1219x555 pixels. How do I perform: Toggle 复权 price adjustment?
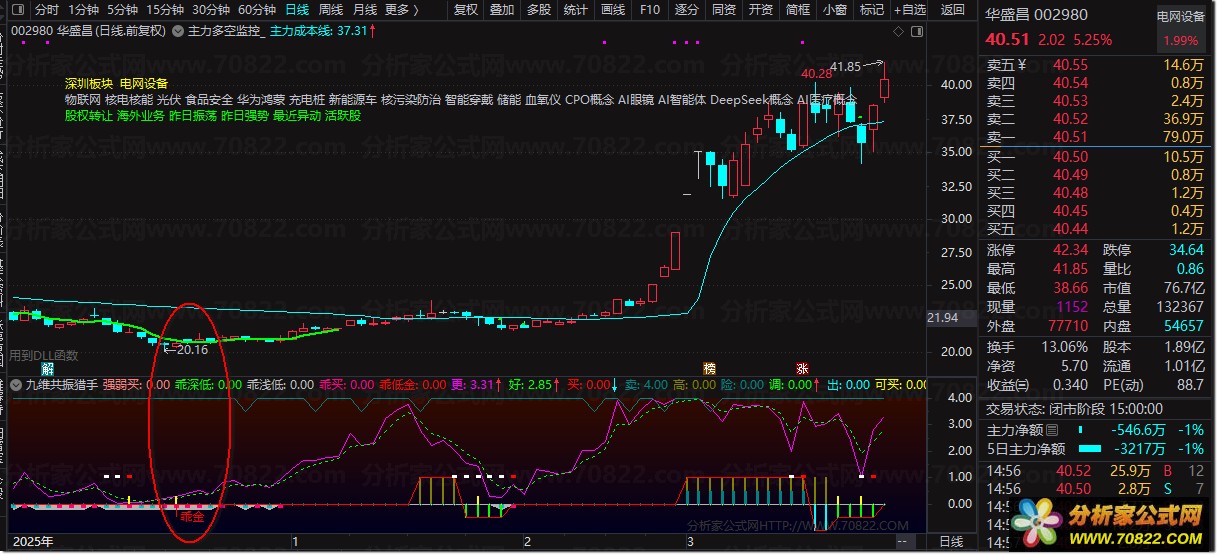coord(466,10)
